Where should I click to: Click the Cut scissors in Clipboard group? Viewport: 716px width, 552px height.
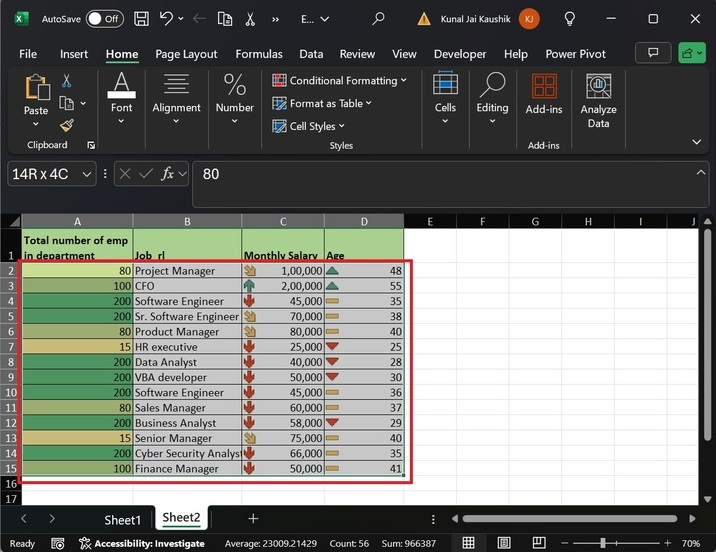tap(66, 81)
